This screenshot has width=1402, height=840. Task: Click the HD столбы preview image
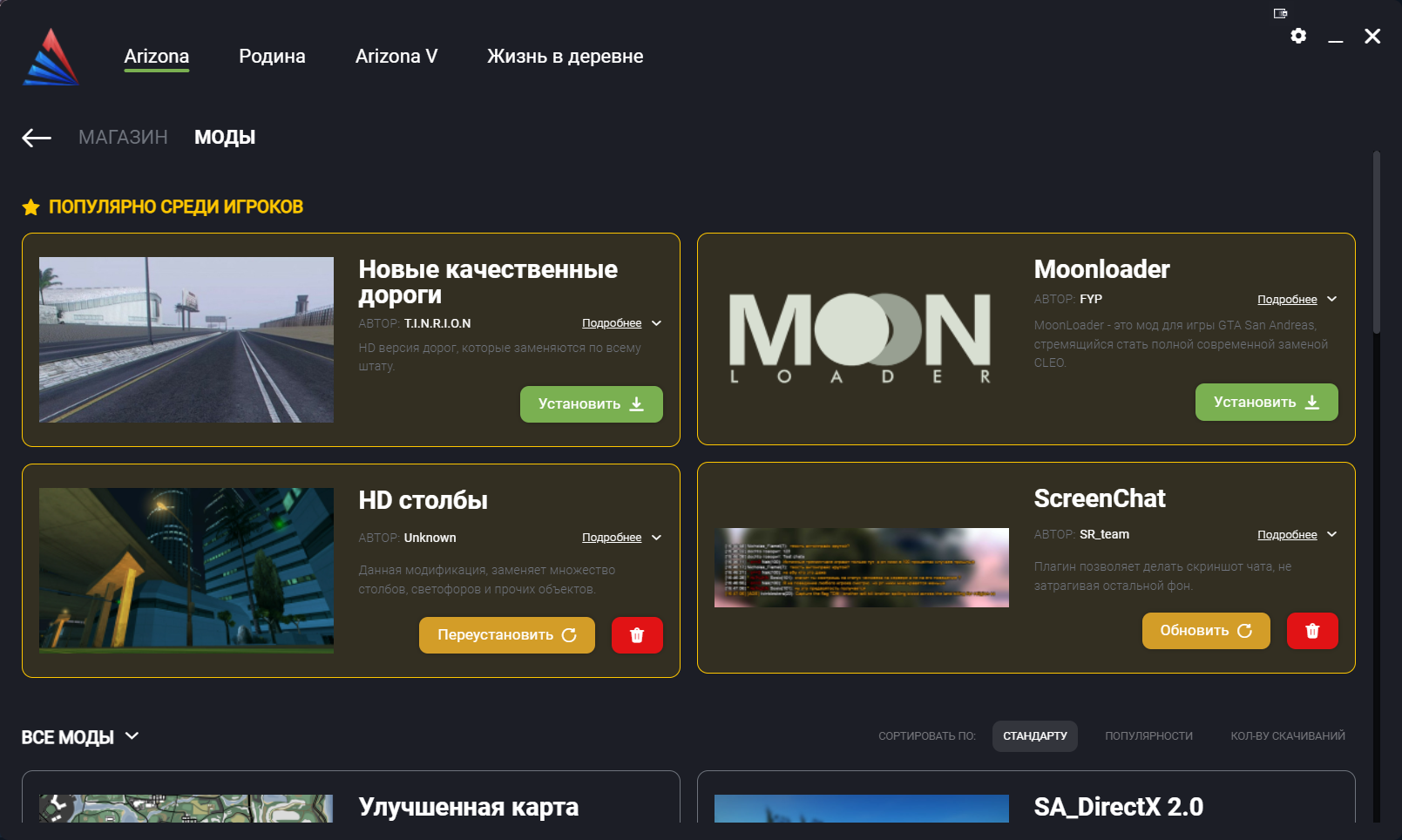tap(186, 571)
